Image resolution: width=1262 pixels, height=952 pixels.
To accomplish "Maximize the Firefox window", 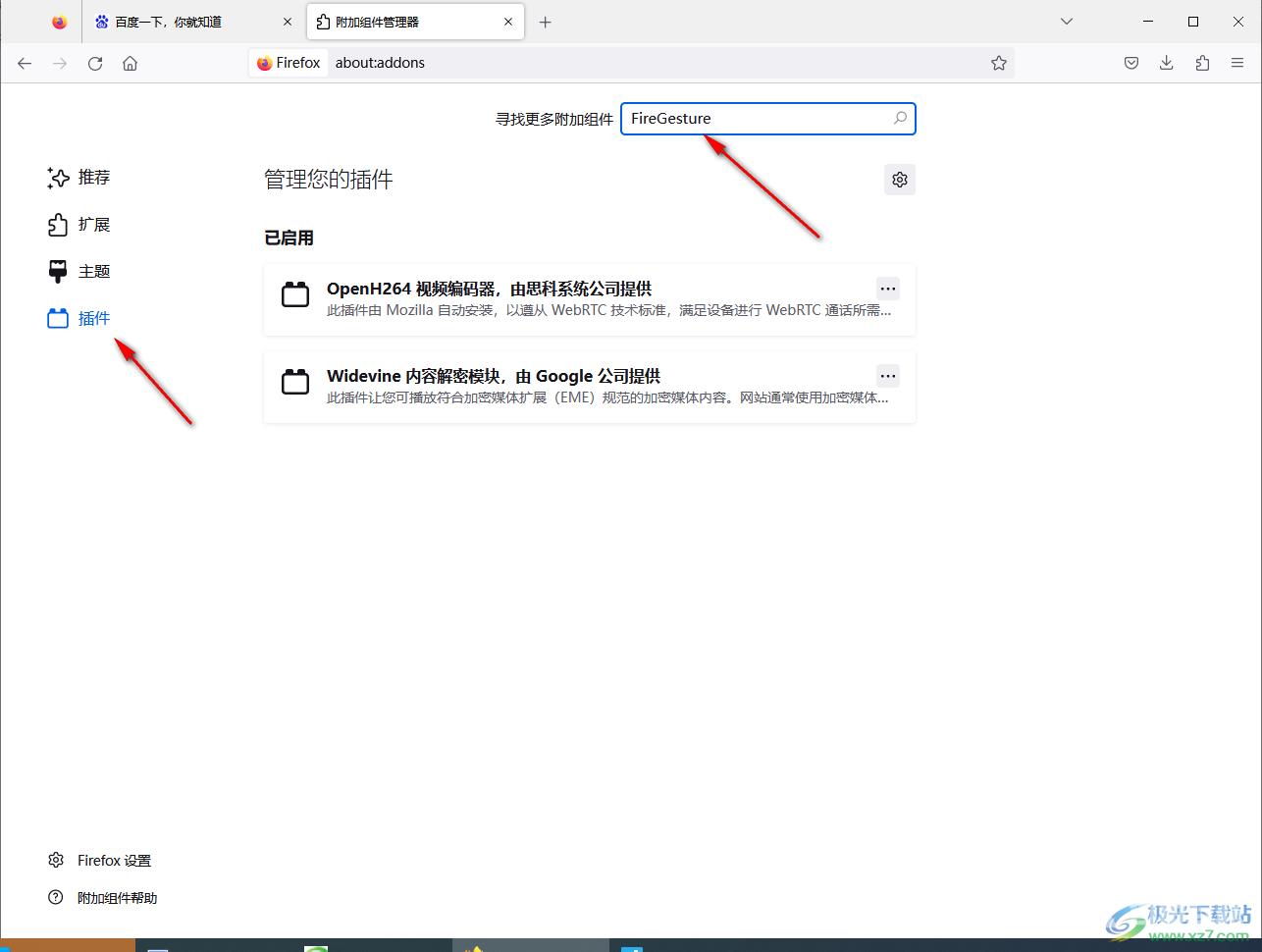I will point(1193,22).
